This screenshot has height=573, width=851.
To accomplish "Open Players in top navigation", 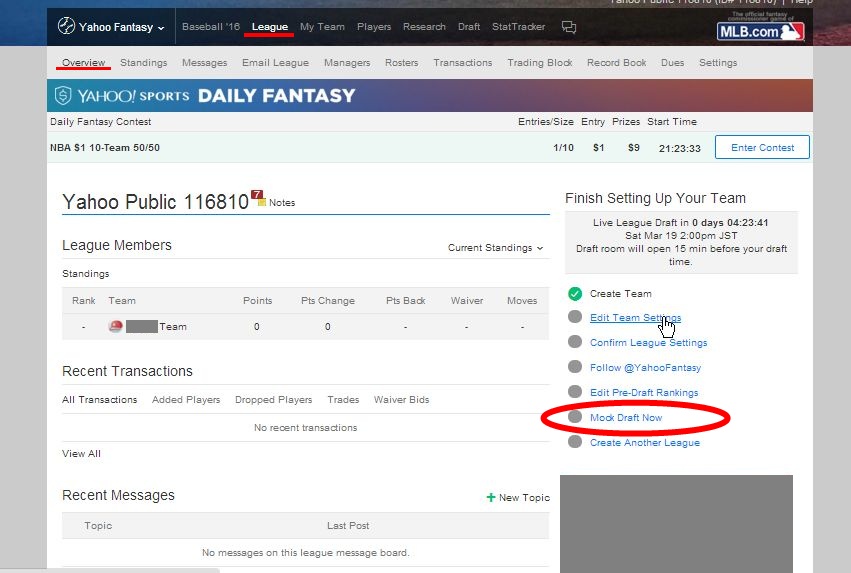I will pyautogui.click(x=374, y=27).
